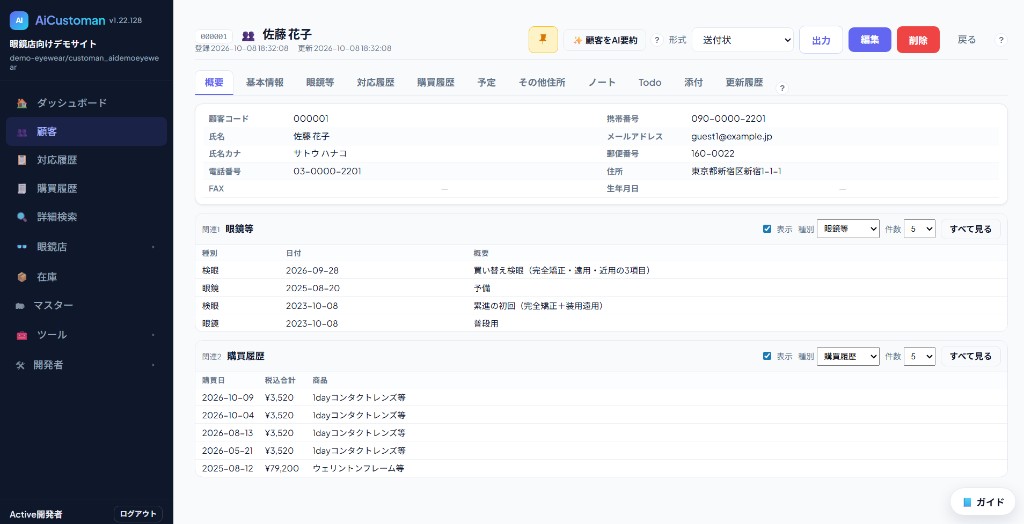The height and width of the screenshot is (524, 1024).
Task: Open 件数 dropdown in 眼鏡等 section
Action: (920, 229)
